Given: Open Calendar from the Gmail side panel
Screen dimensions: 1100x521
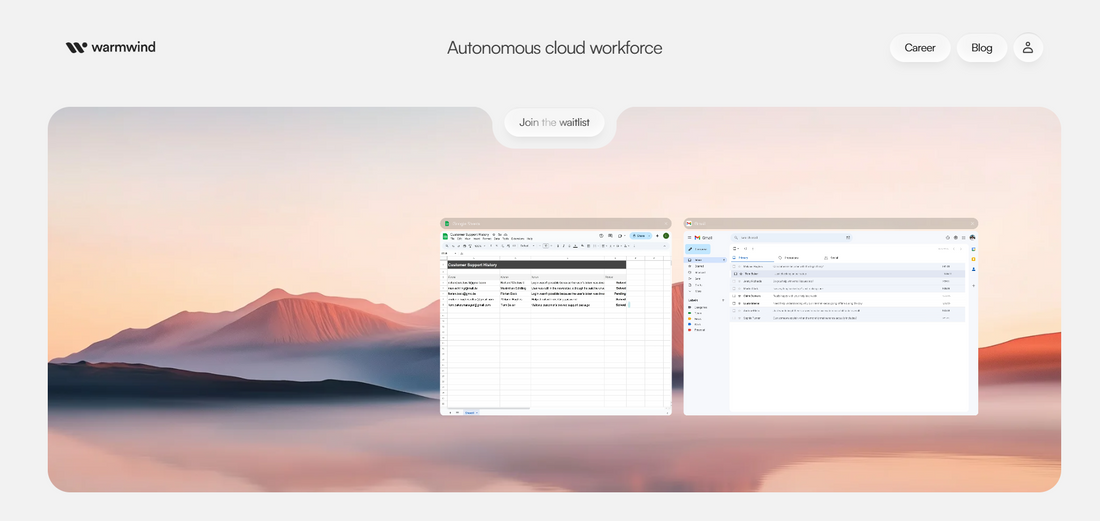Looking at the screenshot, I should pyautogui.click(x=974, y=248).
